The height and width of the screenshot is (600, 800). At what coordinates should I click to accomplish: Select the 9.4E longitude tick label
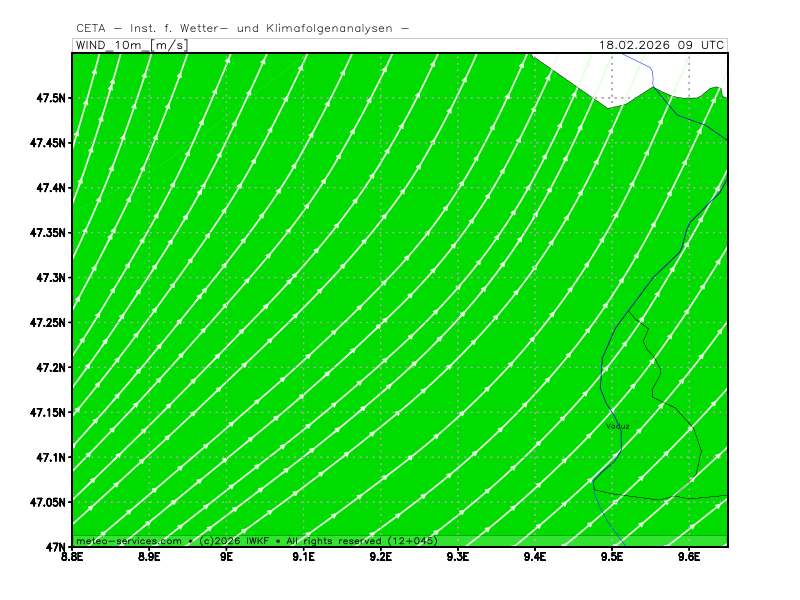pos(535,558)
